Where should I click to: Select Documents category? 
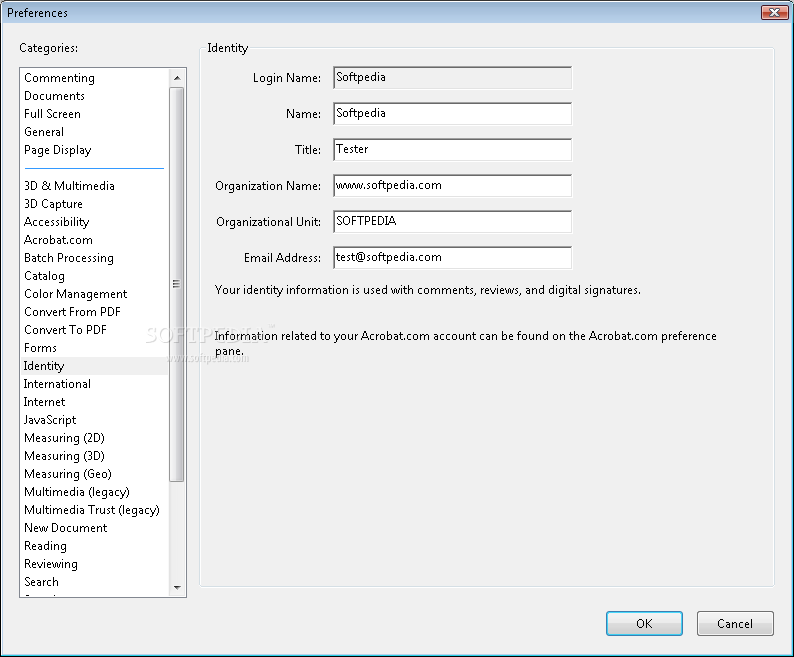click(54, 96)
